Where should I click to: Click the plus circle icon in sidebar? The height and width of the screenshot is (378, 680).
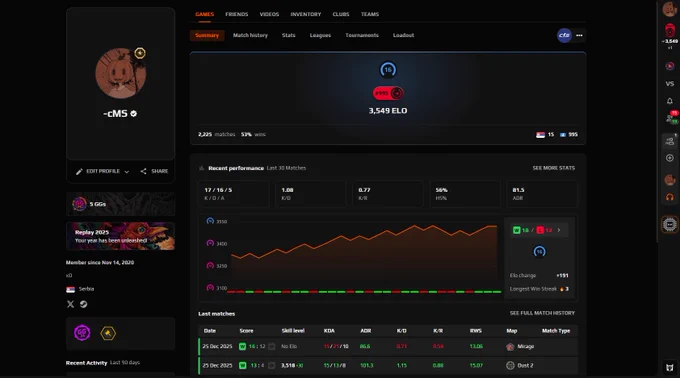point(670,158)
